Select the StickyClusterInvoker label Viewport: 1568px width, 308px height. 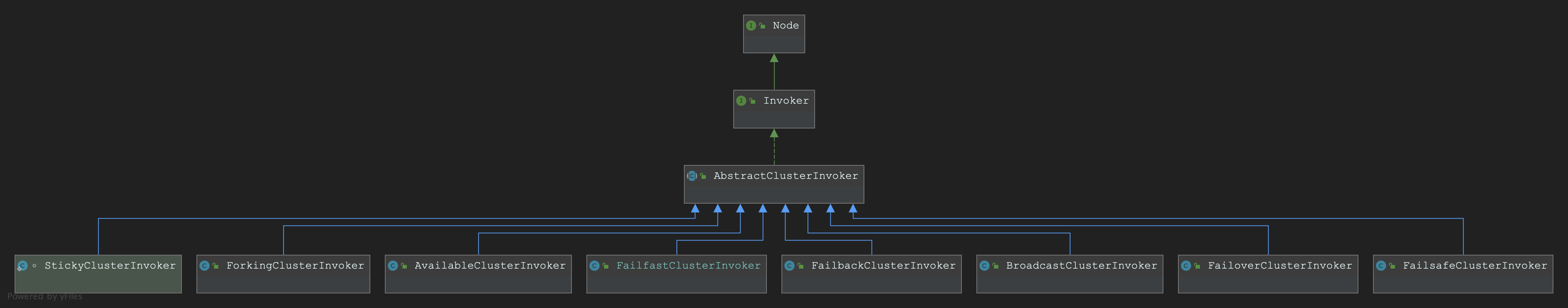(x=110, y=266)
